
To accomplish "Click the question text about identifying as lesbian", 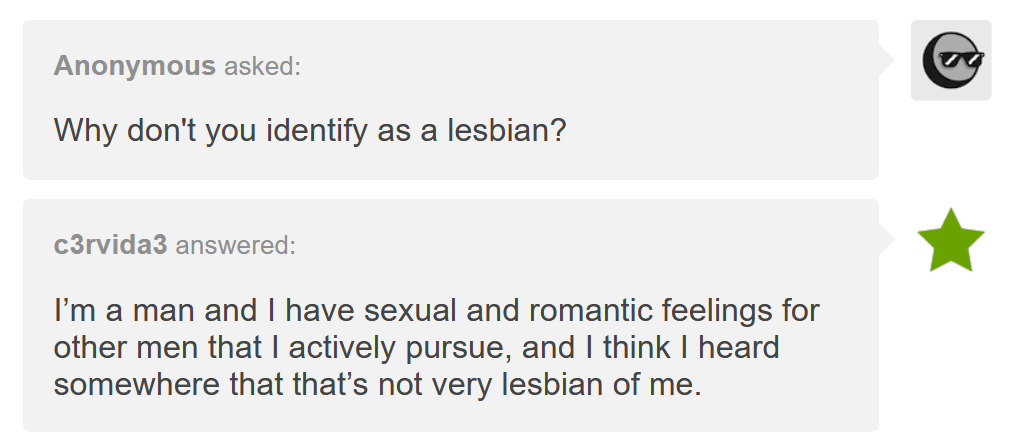I will tap(310, 130).
